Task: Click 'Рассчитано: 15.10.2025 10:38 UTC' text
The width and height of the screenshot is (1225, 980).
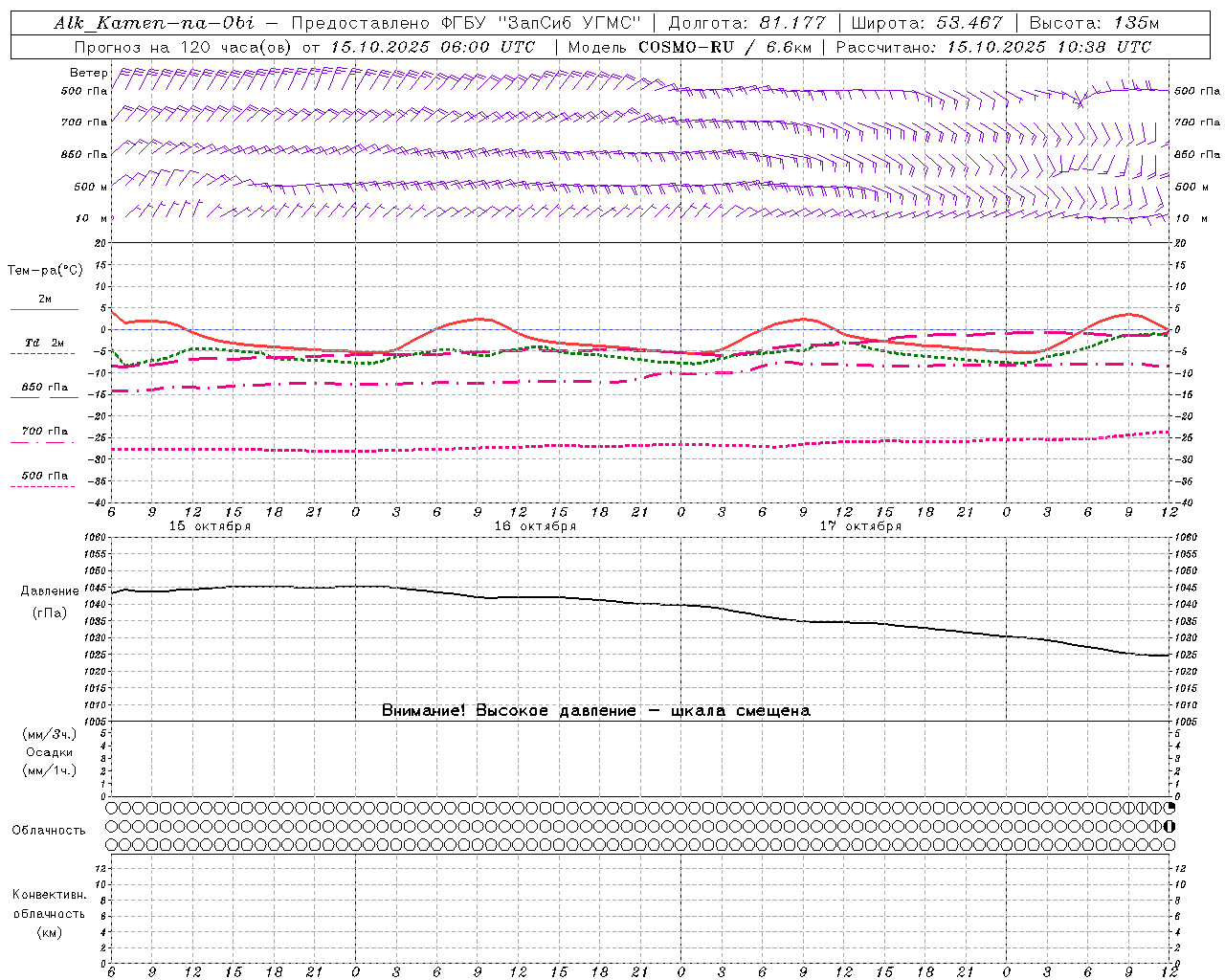Action: (993, 47)
